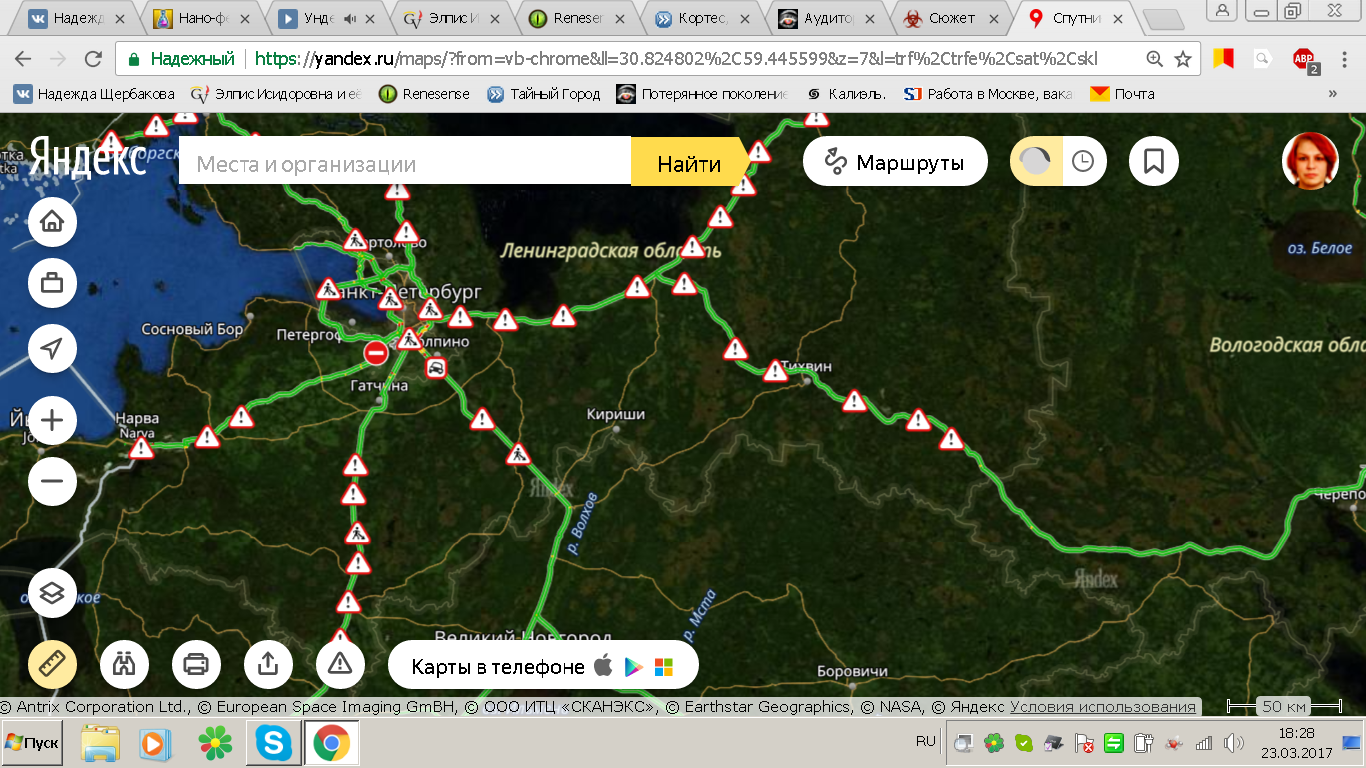Reload the page
The height and width of the screenshot is (768, 1366).
pyautogui.click(x=93, y=59)
